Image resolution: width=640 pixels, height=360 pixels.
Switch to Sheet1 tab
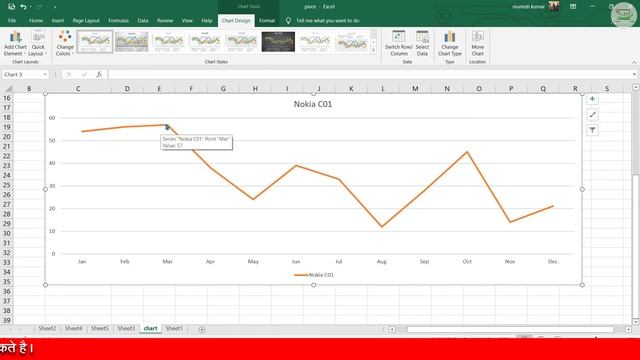[x=174, y=328]
